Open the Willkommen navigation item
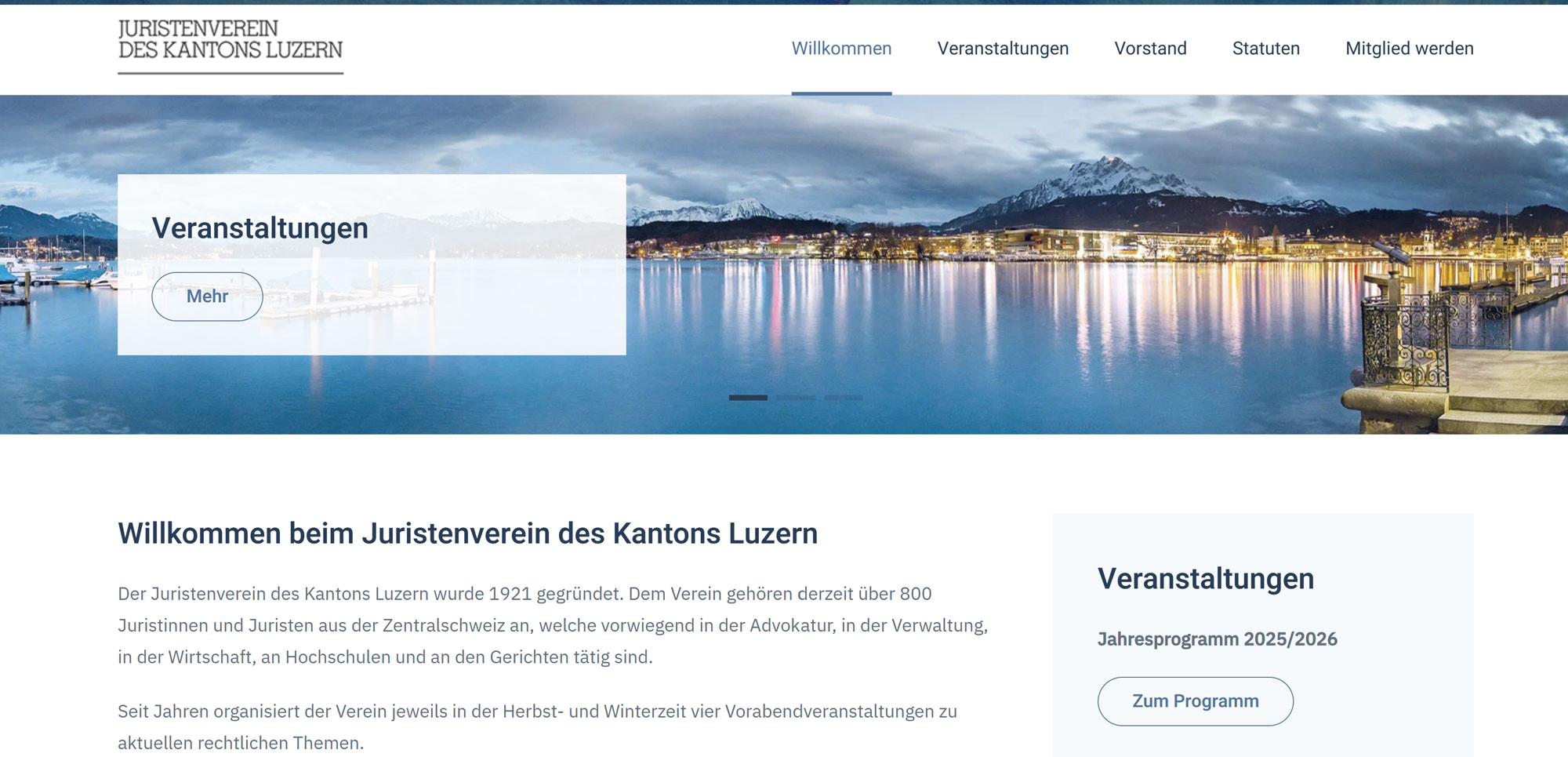The height and width of the screenshot is (757, 1568). pos(840,48)
